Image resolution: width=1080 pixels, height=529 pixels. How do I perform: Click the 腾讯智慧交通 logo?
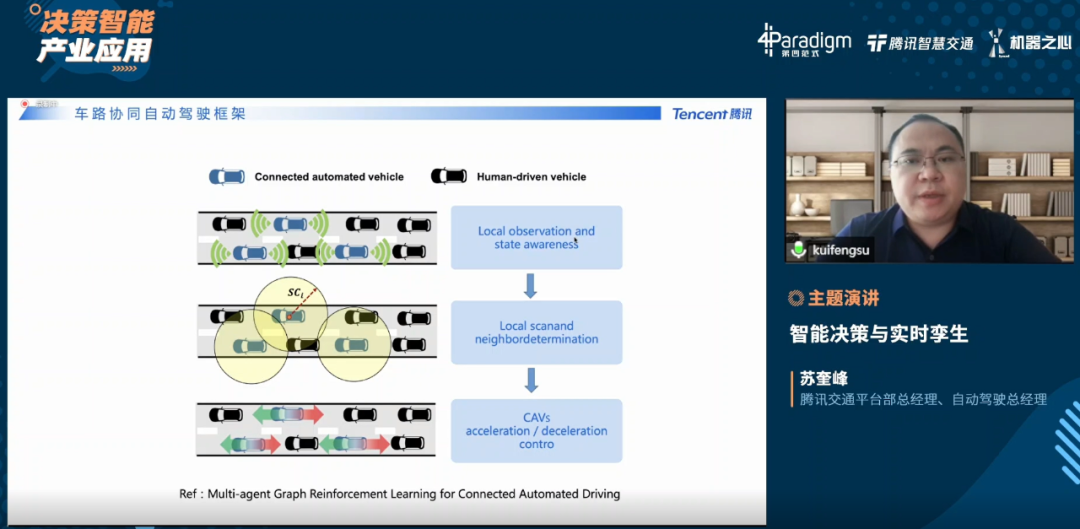(x=920, y=43)
